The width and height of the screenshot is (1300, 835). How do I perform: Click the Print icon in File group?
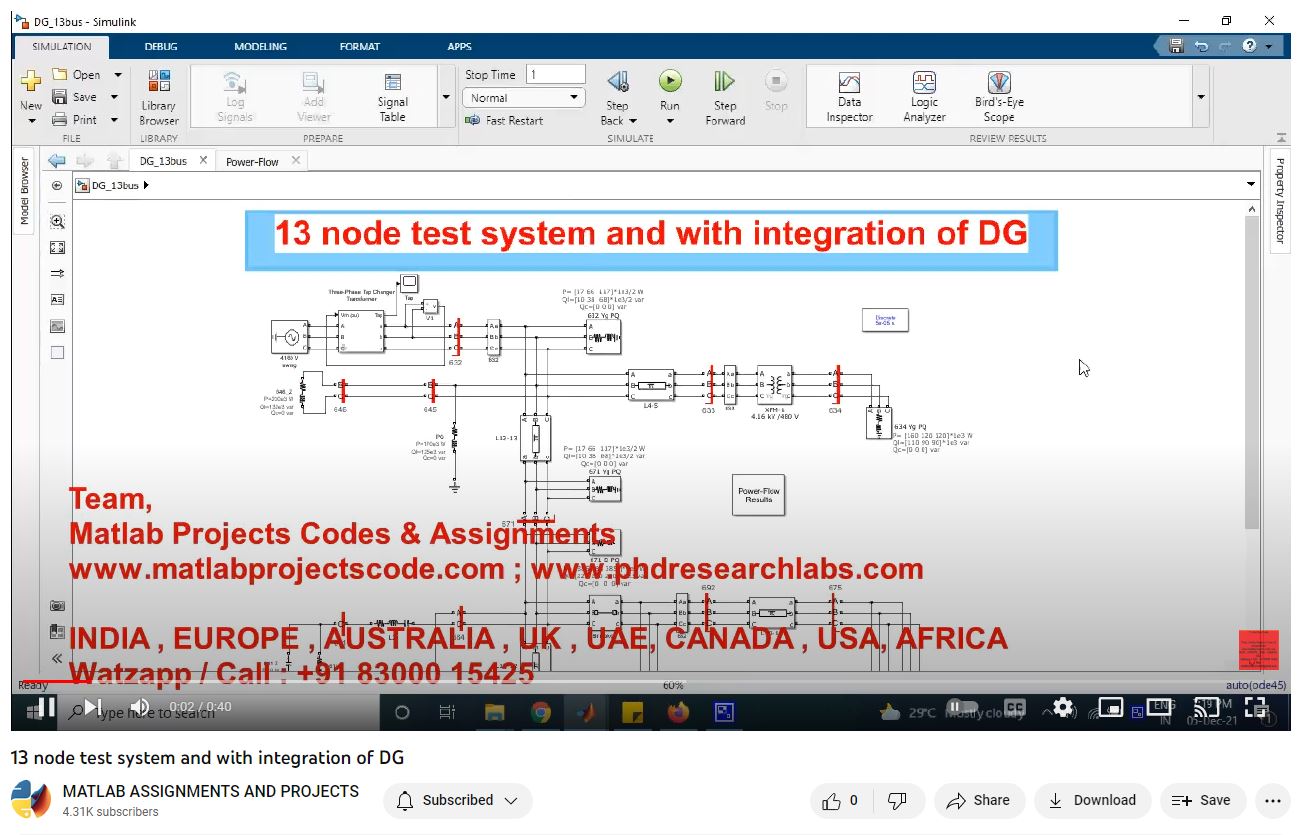(x=59, y=119)
